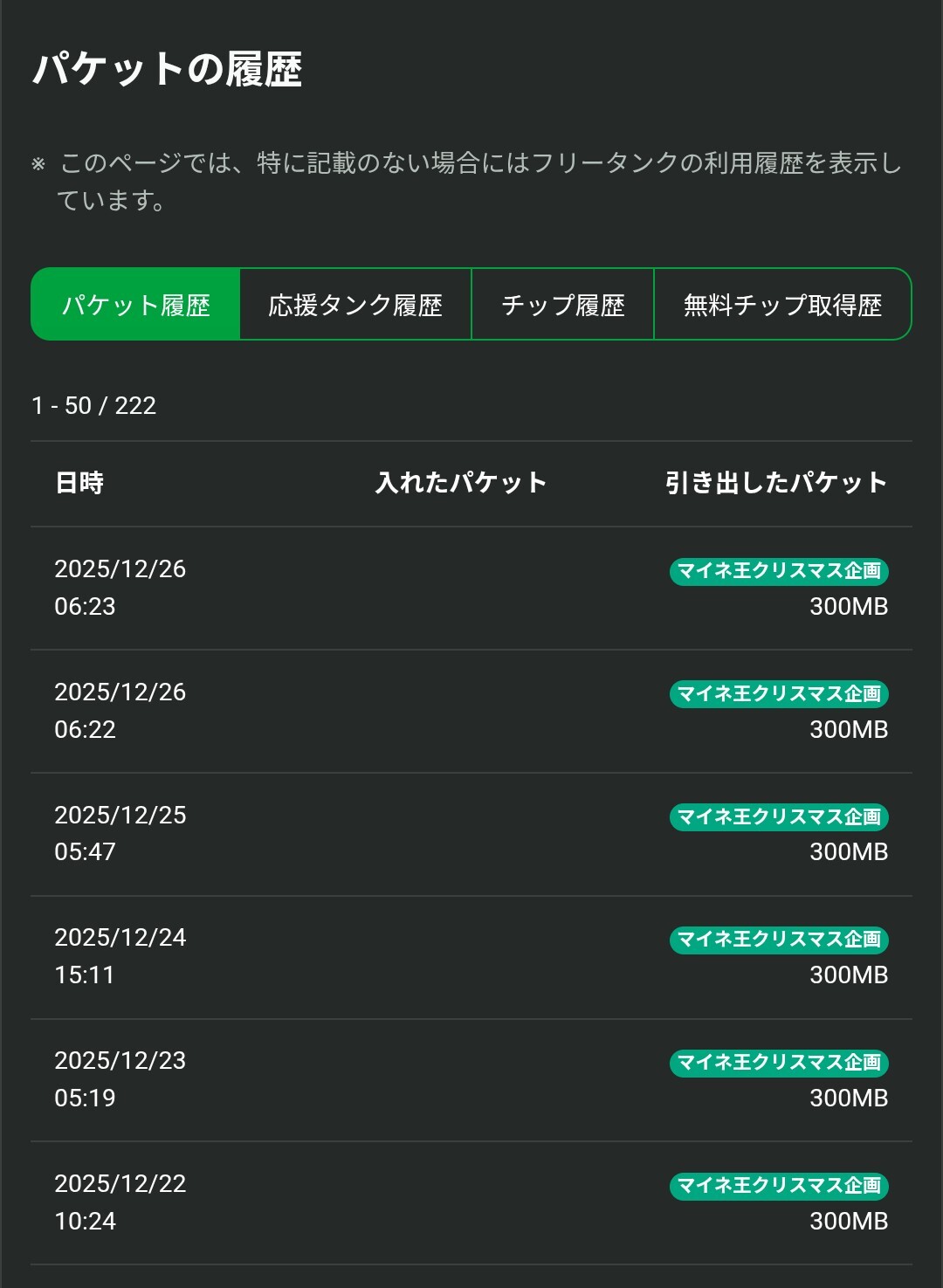Click the 入れたパケット column header
Image resolution: width=943 pixels, height=1288 pixels.
click(x=461, y=483)
